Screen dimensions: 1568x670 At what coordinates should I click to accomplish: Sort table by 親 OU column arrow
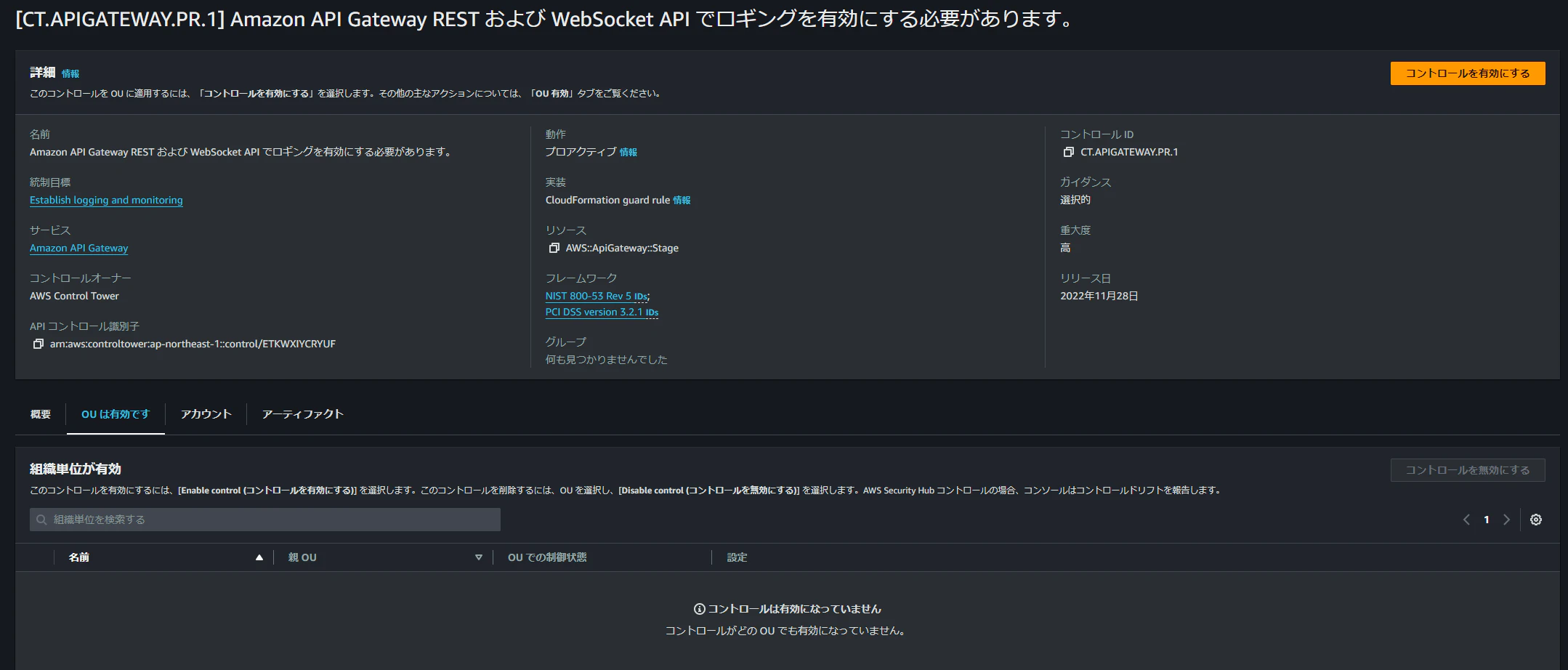coord(478,557)
